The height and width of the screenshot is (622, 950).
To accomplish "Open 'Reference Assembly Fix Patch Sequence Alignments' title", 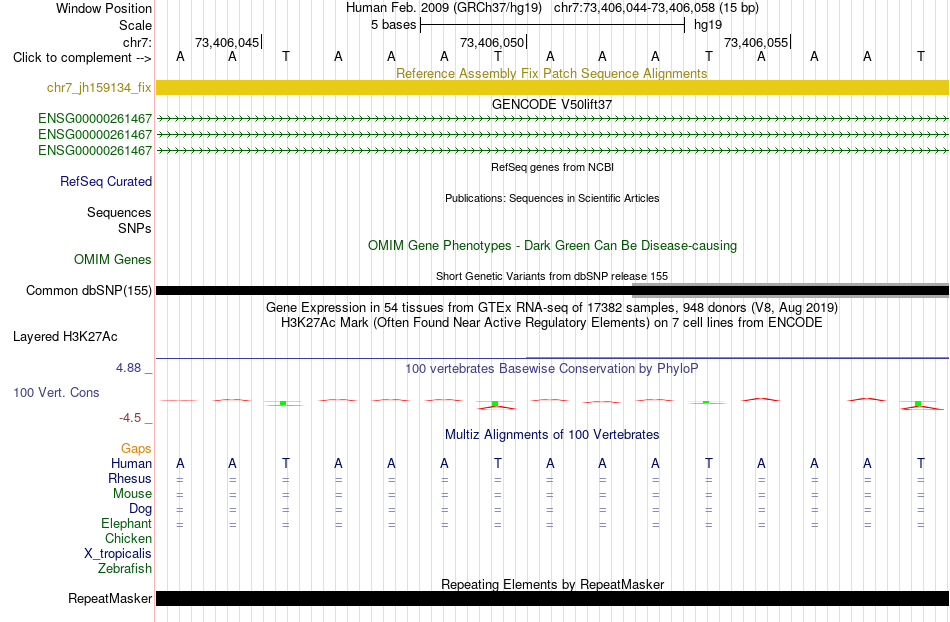I will pos(552,73).
